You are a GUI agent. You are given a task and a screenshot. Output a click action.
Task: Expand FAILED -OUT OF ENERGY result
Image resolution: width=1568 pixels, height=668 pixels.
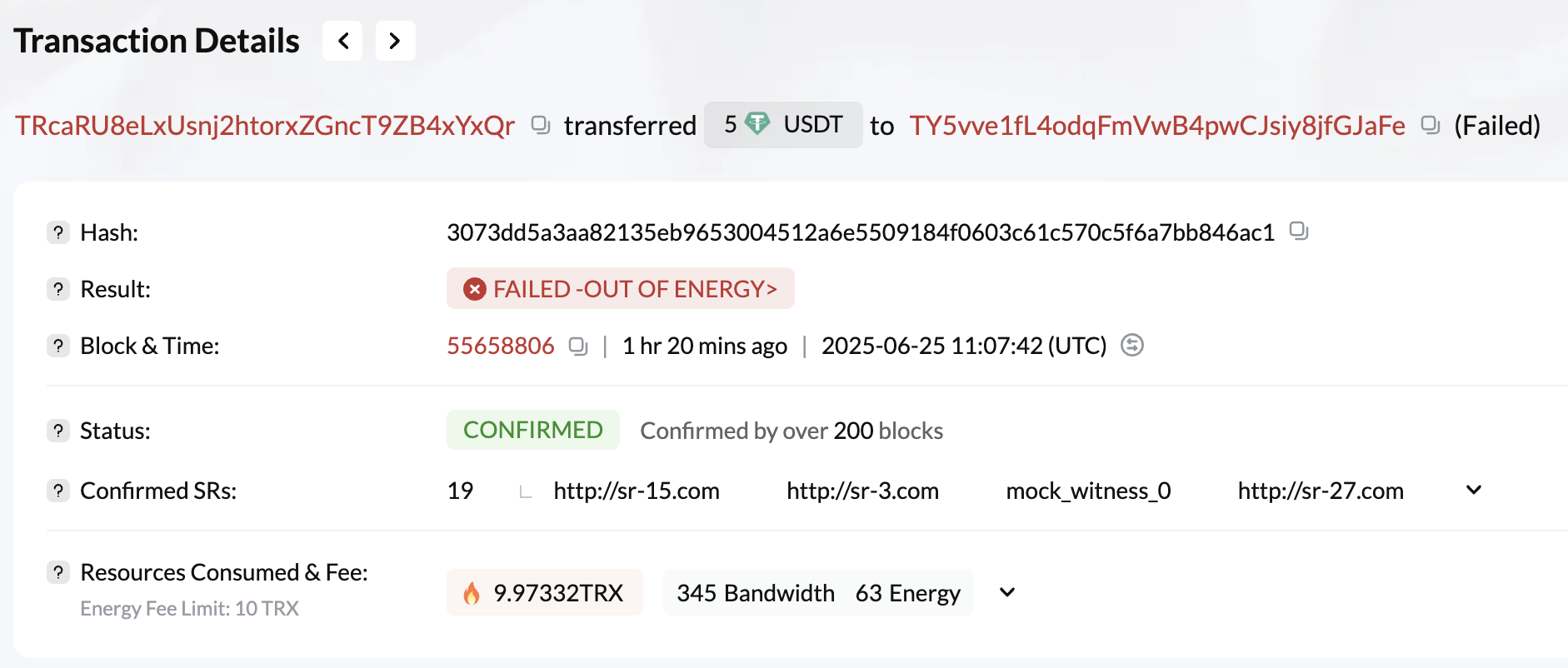(x=621, y=289)
